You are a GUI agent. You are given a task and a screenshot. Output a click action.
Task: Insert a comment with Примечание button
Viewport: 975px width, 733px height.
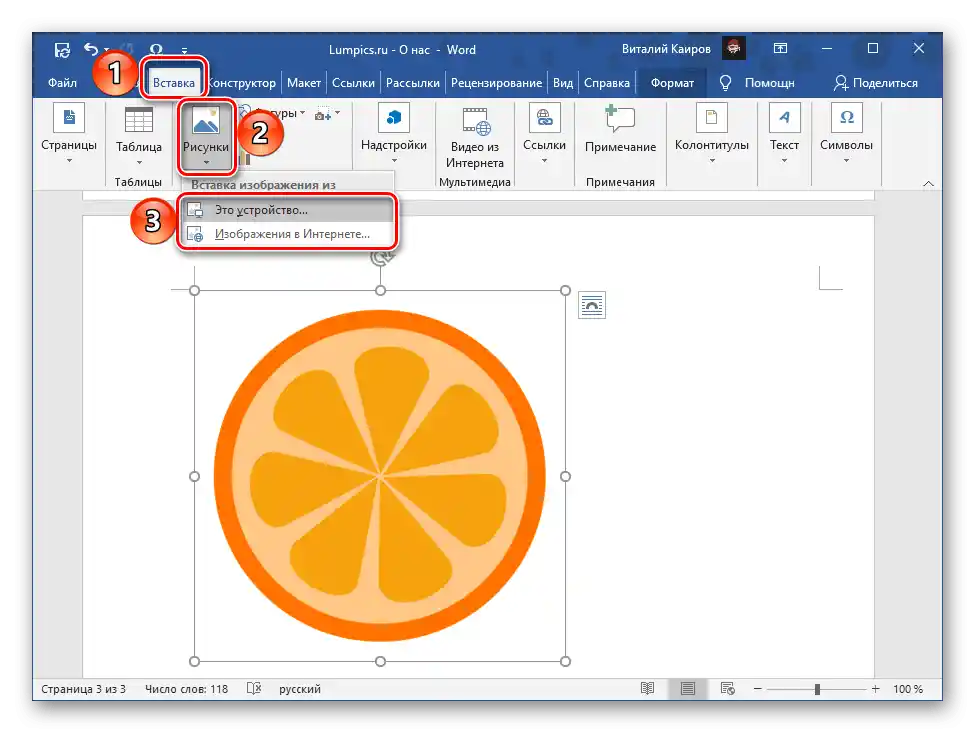620,129
